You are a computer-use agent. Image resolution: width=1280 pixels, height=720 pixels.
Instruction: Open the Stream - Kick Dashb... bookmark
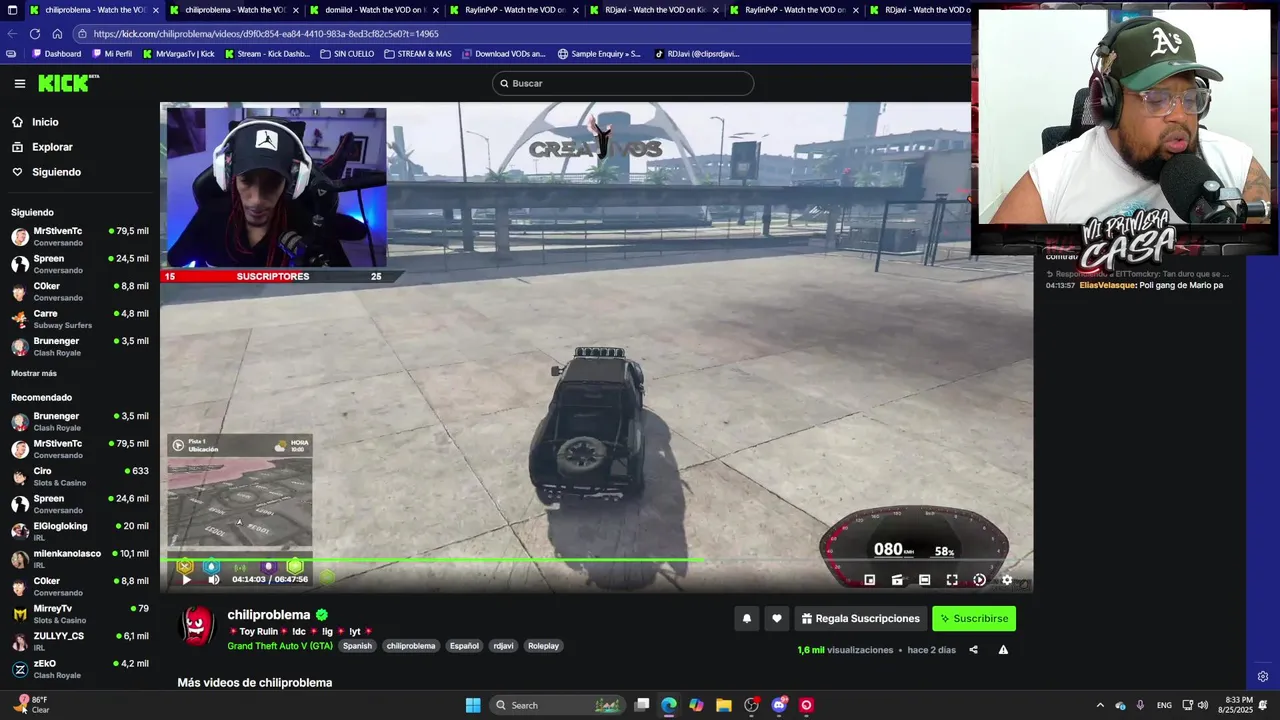(267, 54)
